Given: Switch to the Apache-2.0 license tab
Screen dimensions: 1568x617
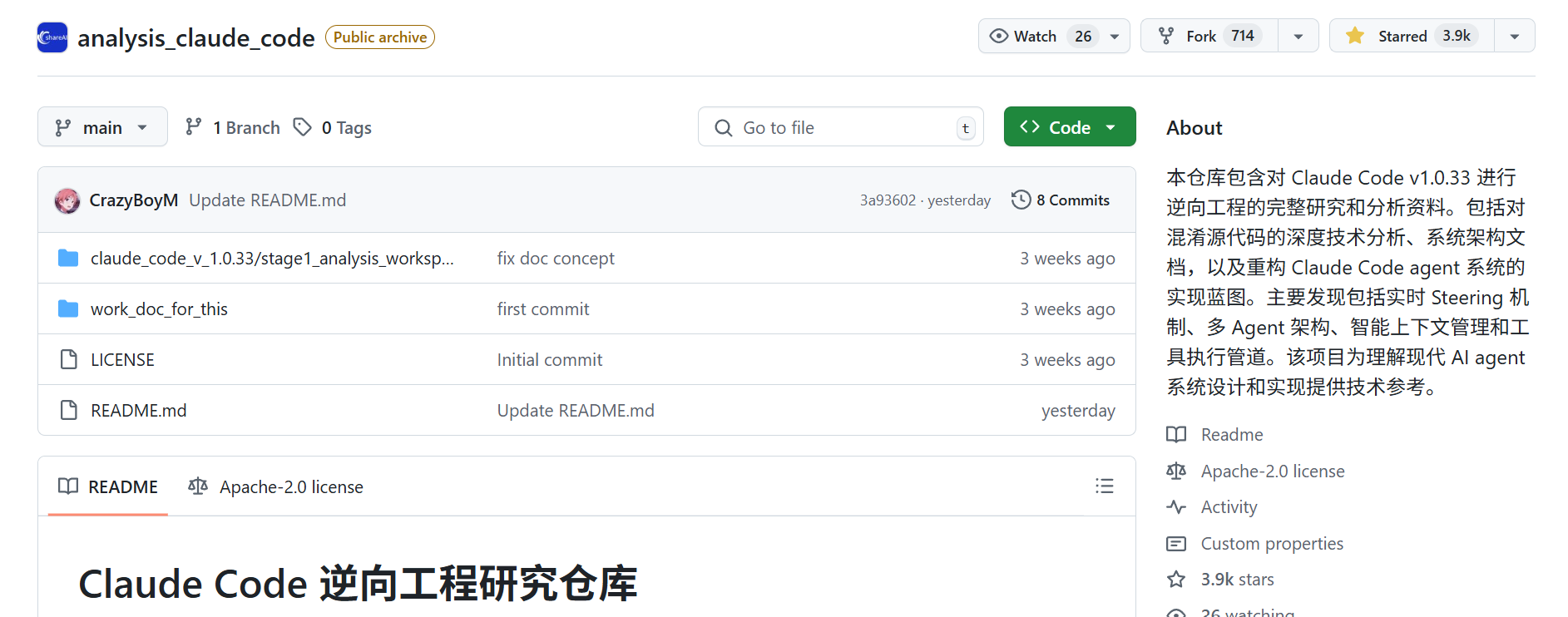Looking at the screenshot, I should [276, 486].
